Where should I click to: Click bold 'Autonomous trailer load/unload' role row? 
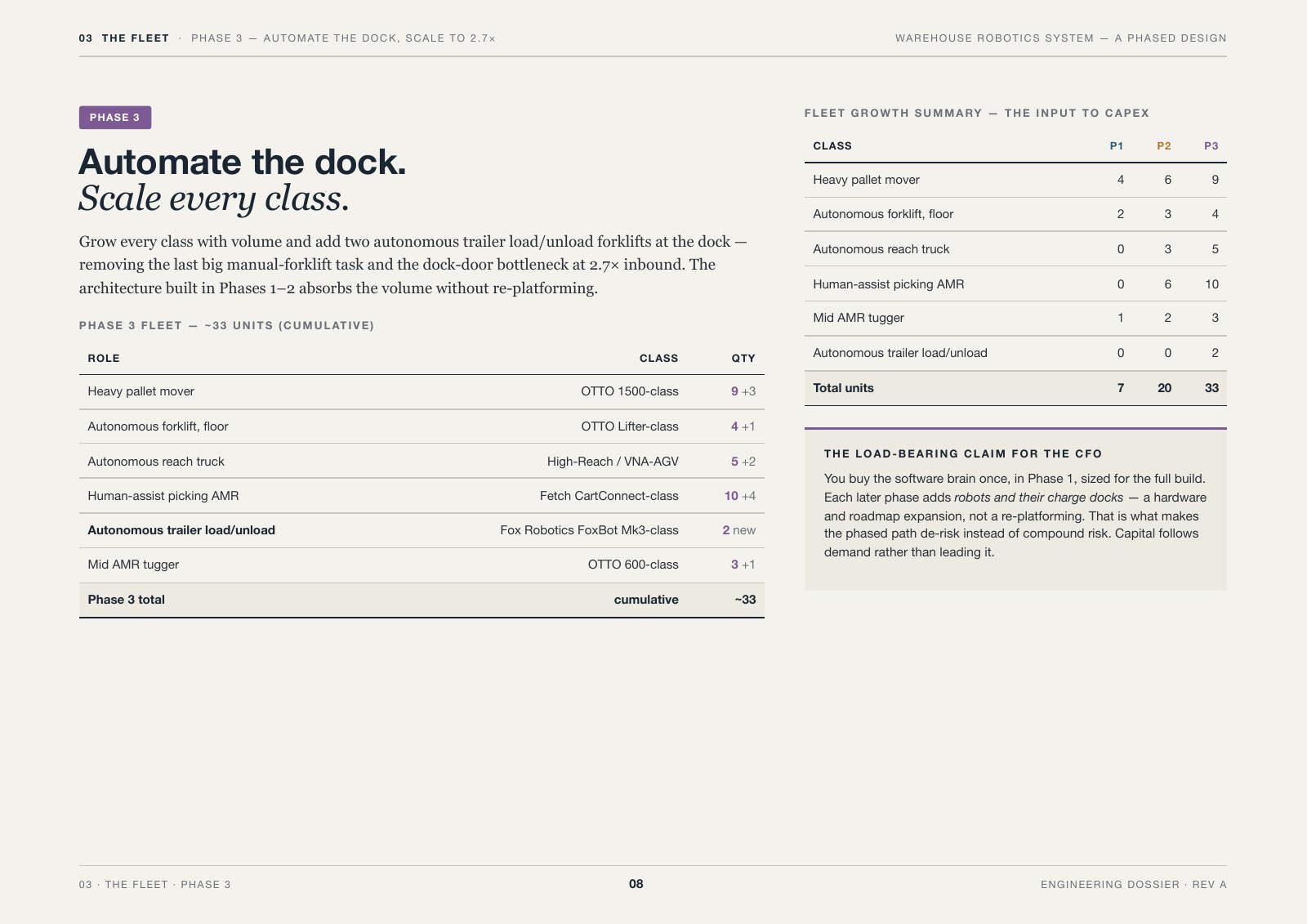pos(181,530)
